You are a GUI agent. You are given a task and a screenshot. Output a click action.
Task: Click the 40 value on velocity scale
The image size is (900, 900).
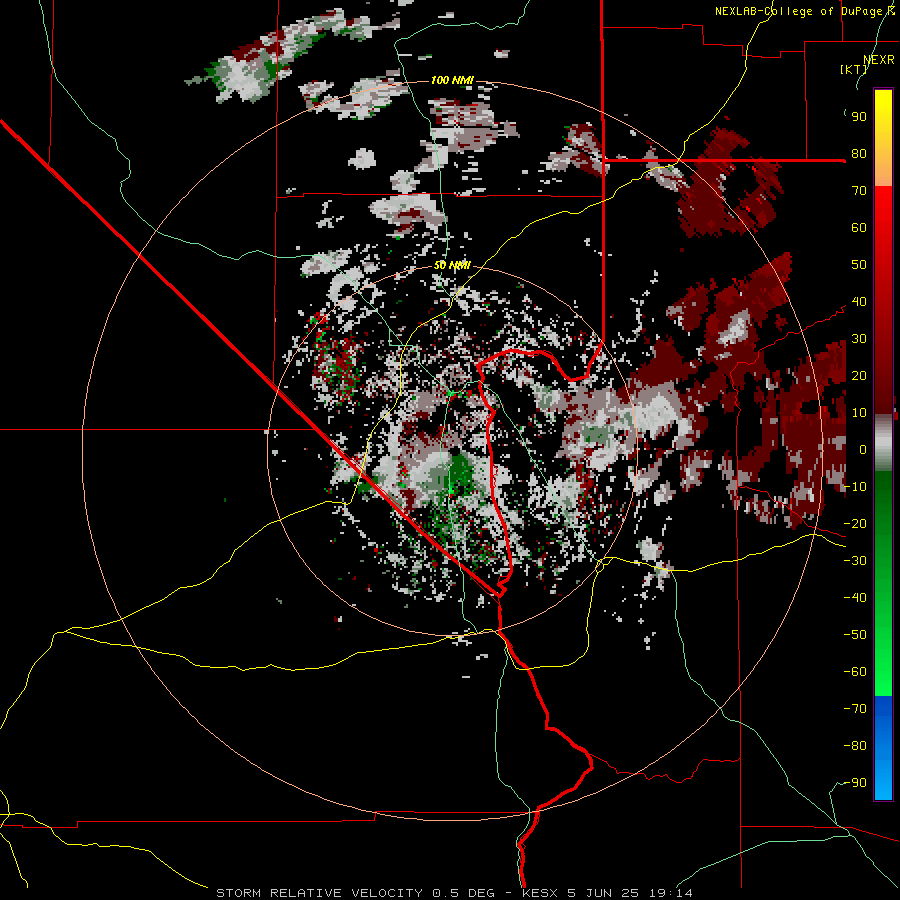[x=859, y=302]
